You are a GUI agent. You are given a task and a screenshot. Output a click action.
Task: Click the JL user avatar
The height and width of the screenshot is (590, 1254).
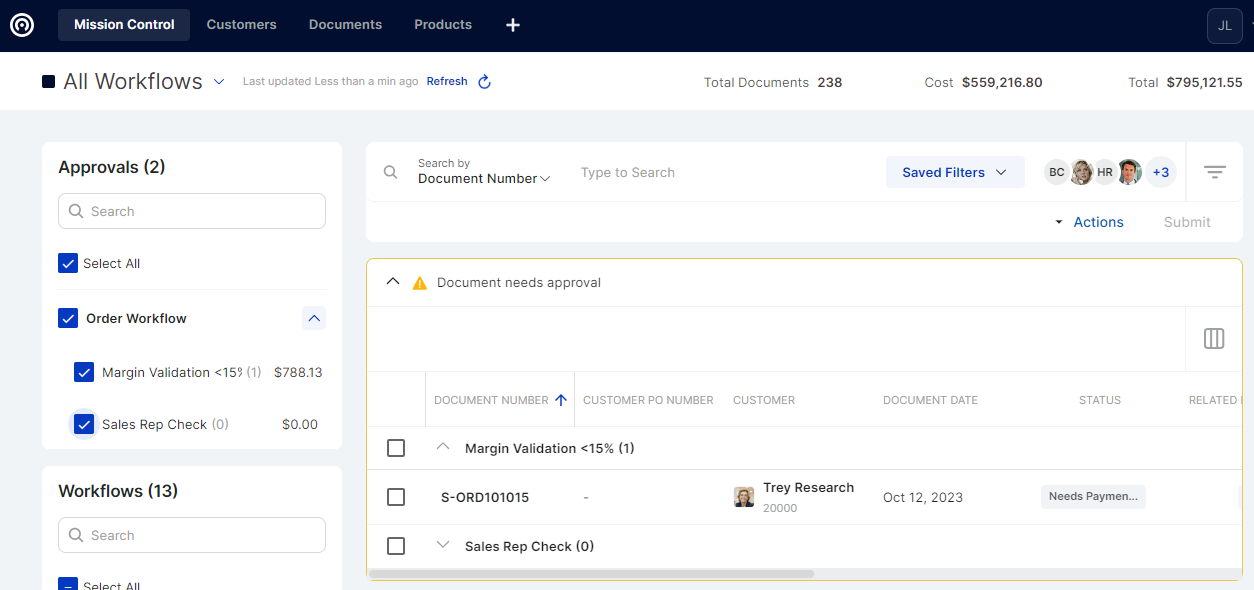(x=1225, y=26)
